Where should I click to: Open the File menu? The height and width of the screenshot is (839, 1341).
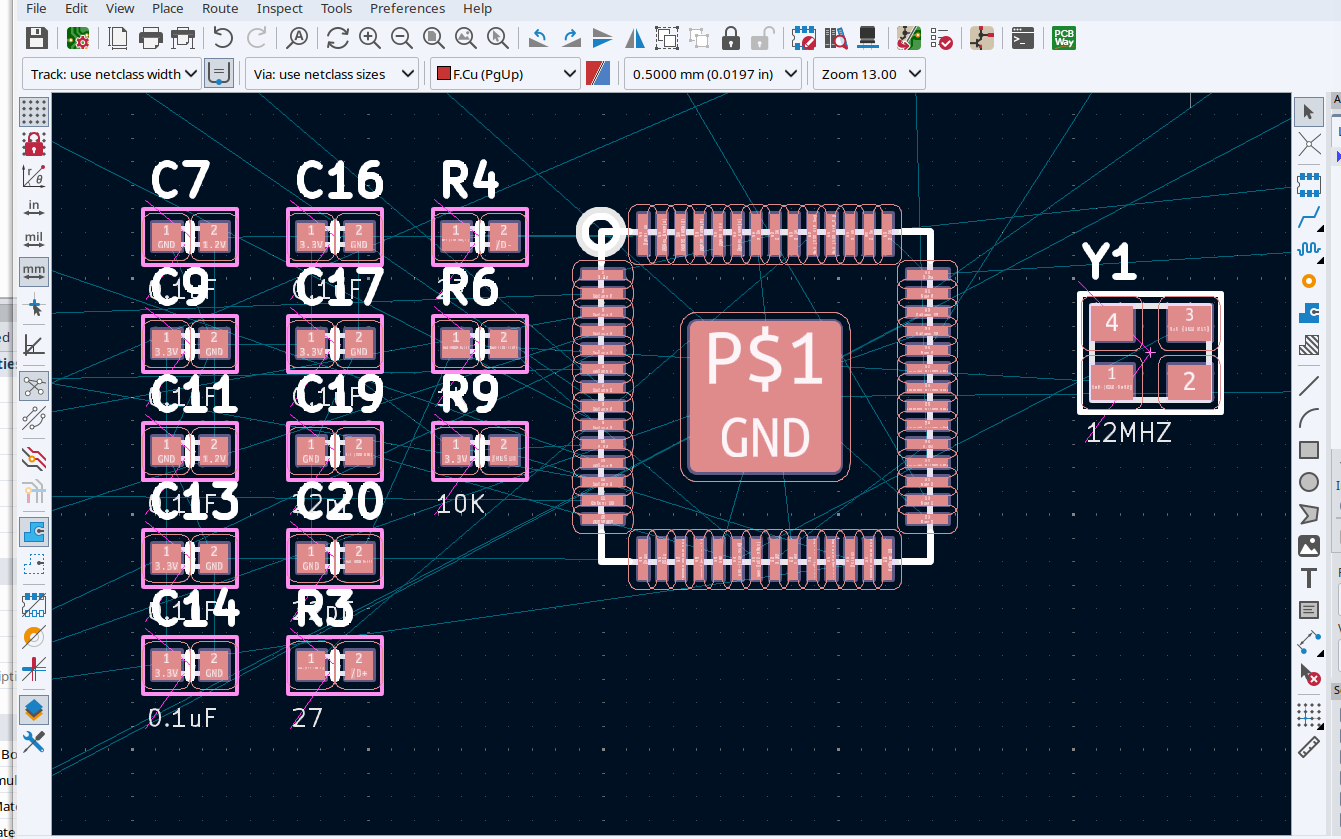[x=36, y=8]
